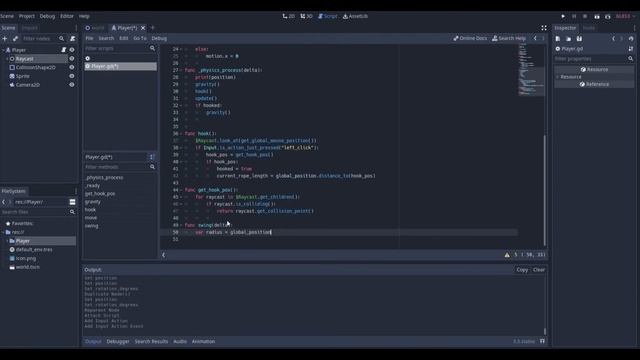This screenshot has width=640, height=360.
Task: Expand the Raycast node children
Action: (x=7, y=59)
